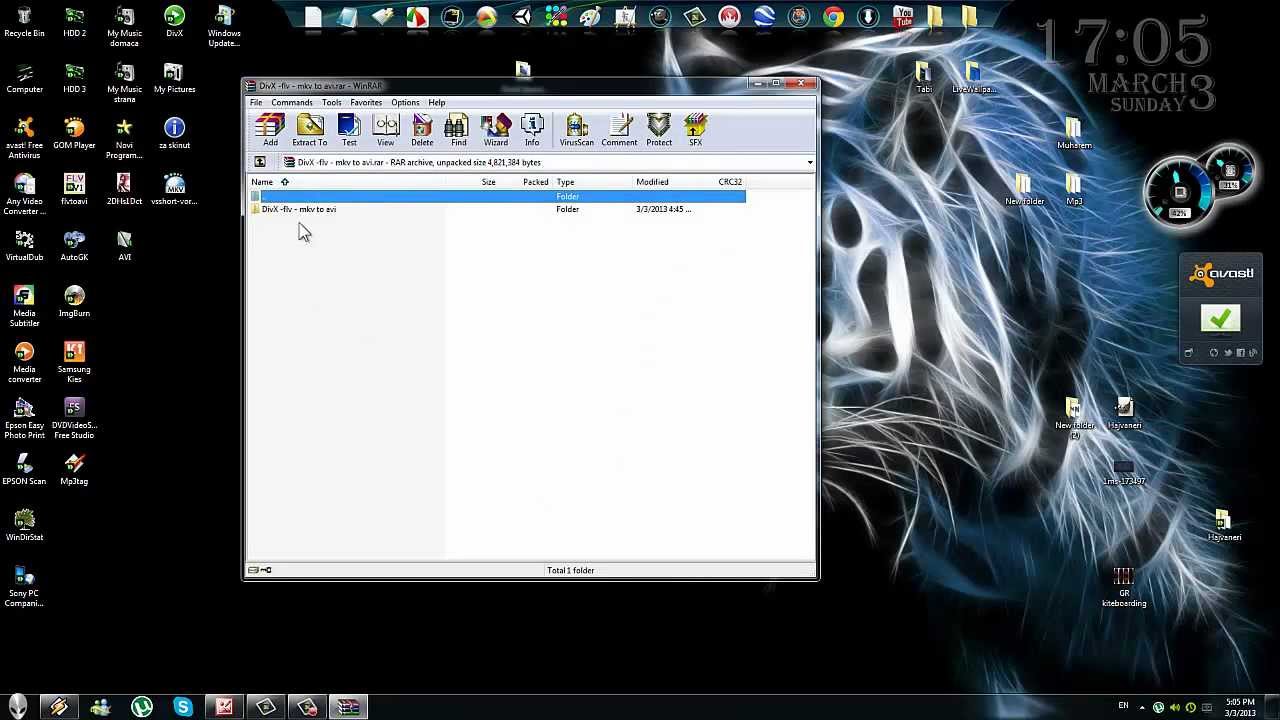Click the EN language indicator in tray
Image resolution: width=1280 pixels, height=720 pixels.
pos(1123,707)
